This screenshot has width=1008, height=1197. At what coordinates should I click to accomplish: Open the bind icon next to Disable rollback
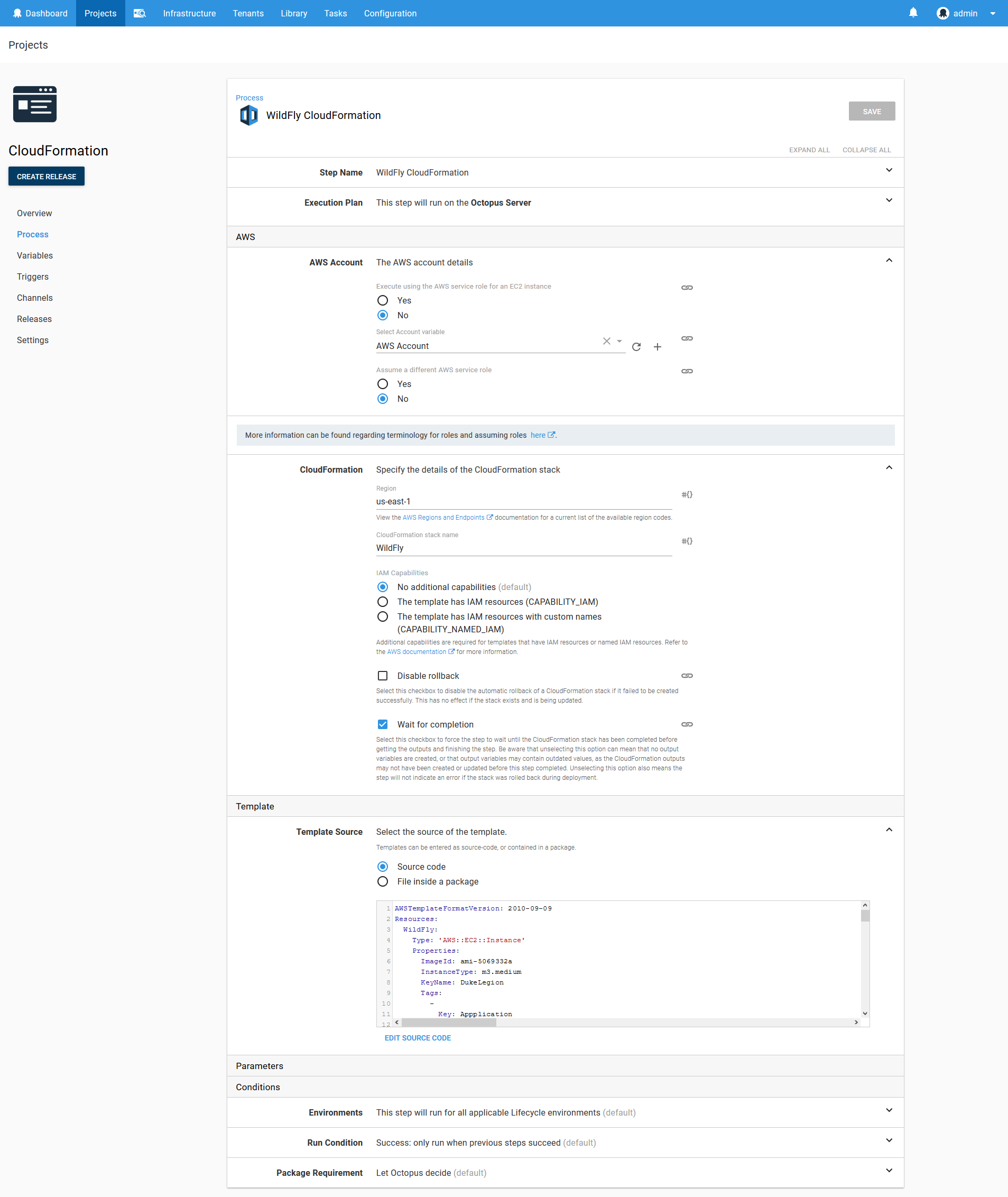[687, 676]
